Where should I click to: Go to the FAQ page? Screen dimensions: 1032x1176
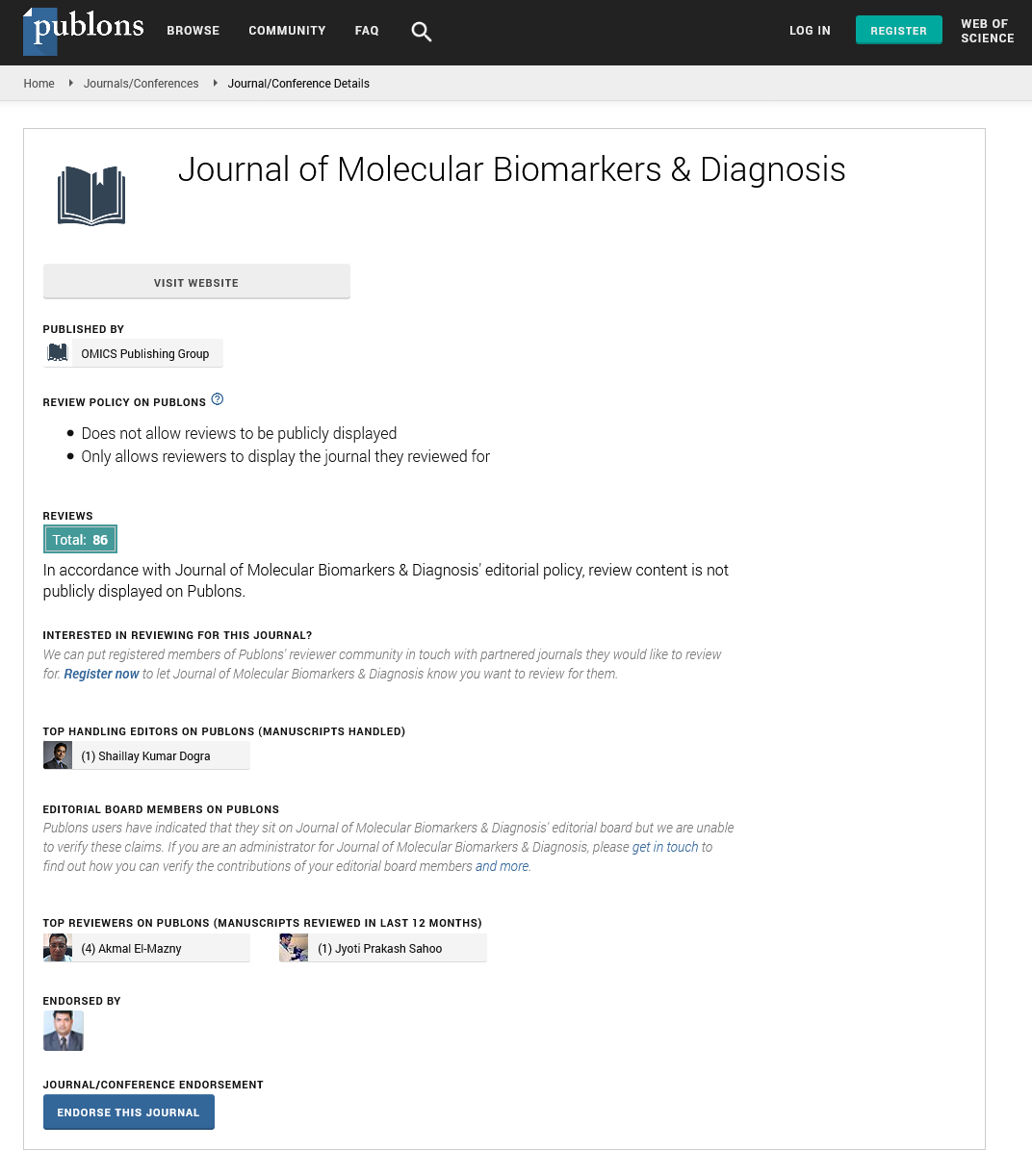367,31
